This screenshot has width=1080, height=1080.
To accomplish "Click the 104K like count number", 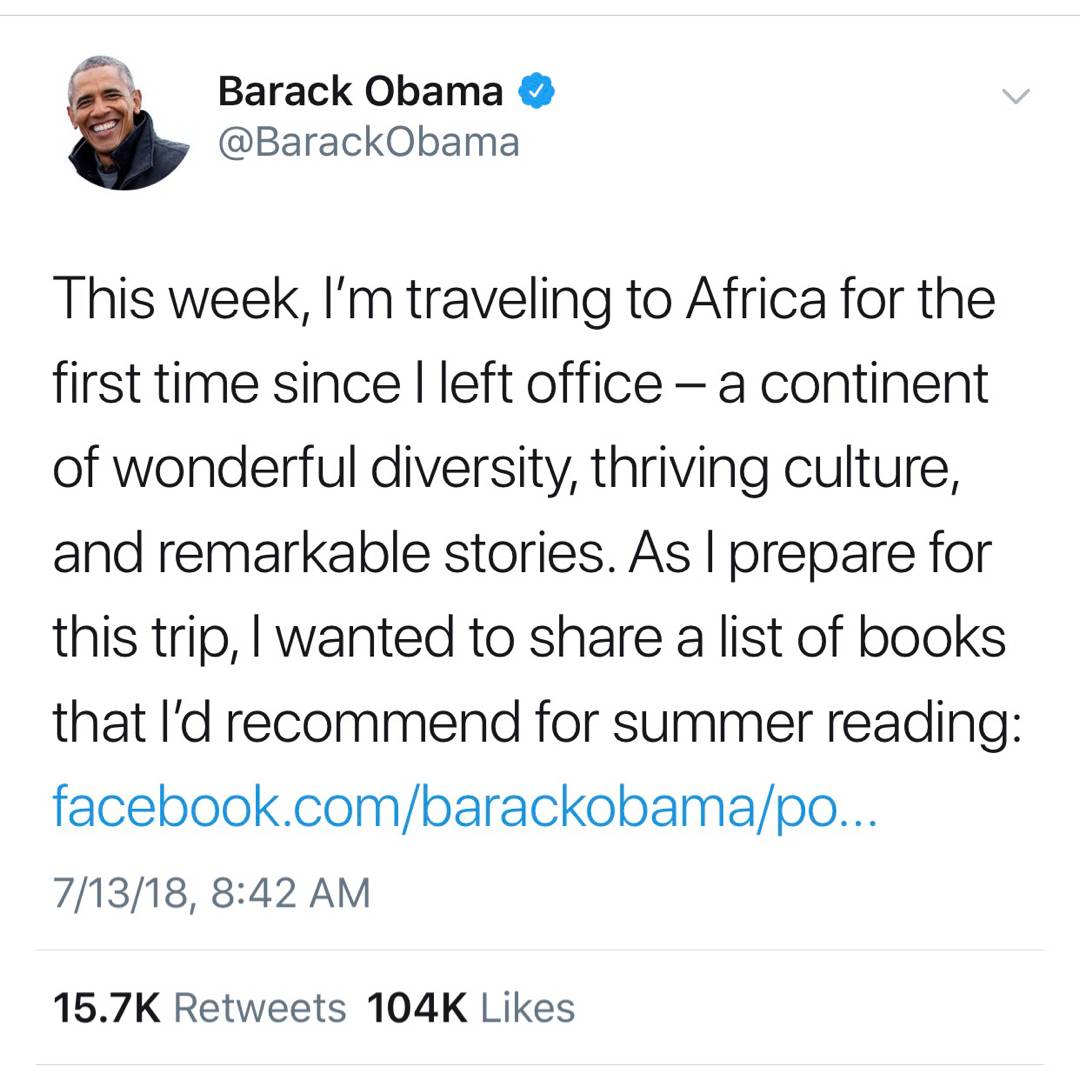I will click(x=417, y=1007).
